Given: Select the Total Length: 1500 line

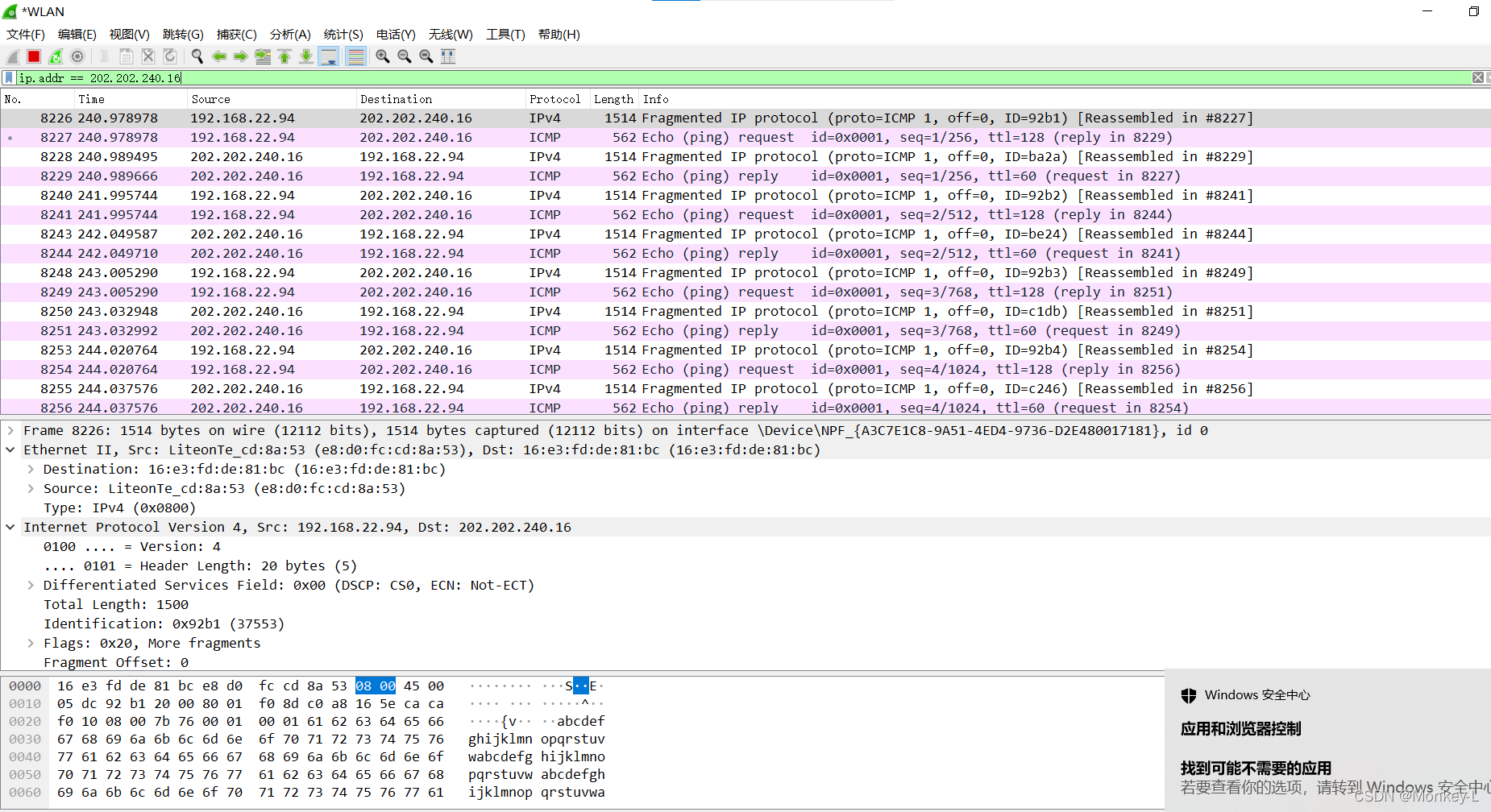Looking at the screenshot, I should tap(116, 604).
